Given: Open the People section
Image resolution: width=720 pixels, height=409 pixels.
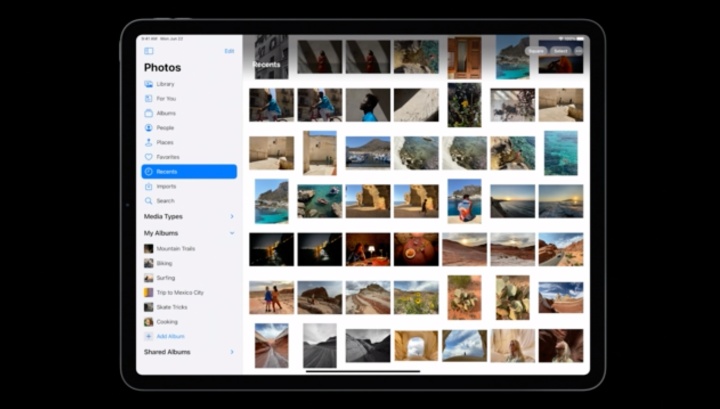Looking at the screenshot, I should [x=164, y=128].
